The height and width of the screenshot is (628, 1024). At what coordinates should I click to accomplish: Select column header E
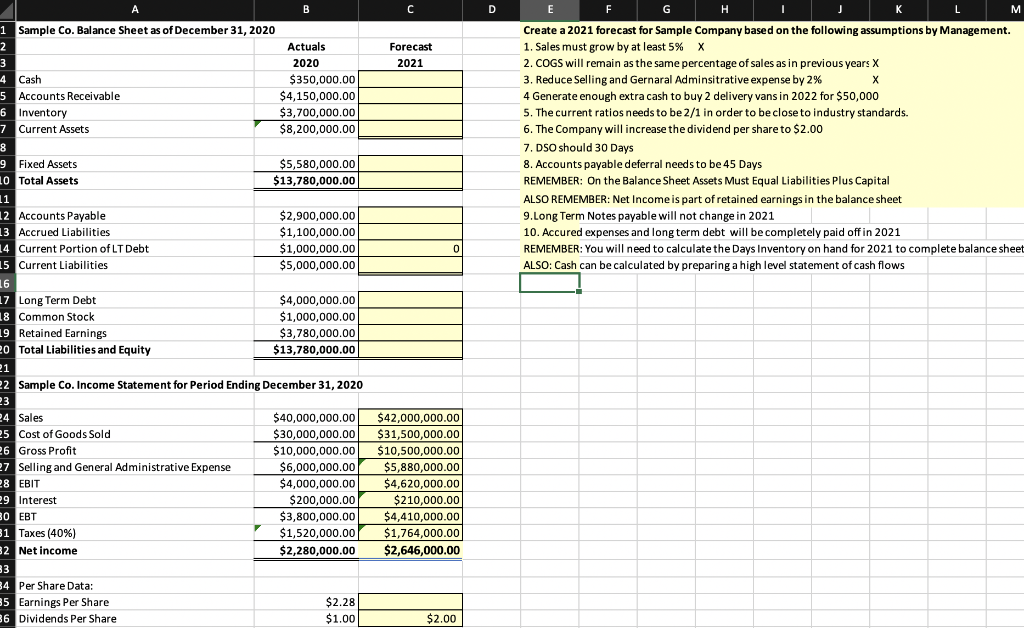(550, 9)
